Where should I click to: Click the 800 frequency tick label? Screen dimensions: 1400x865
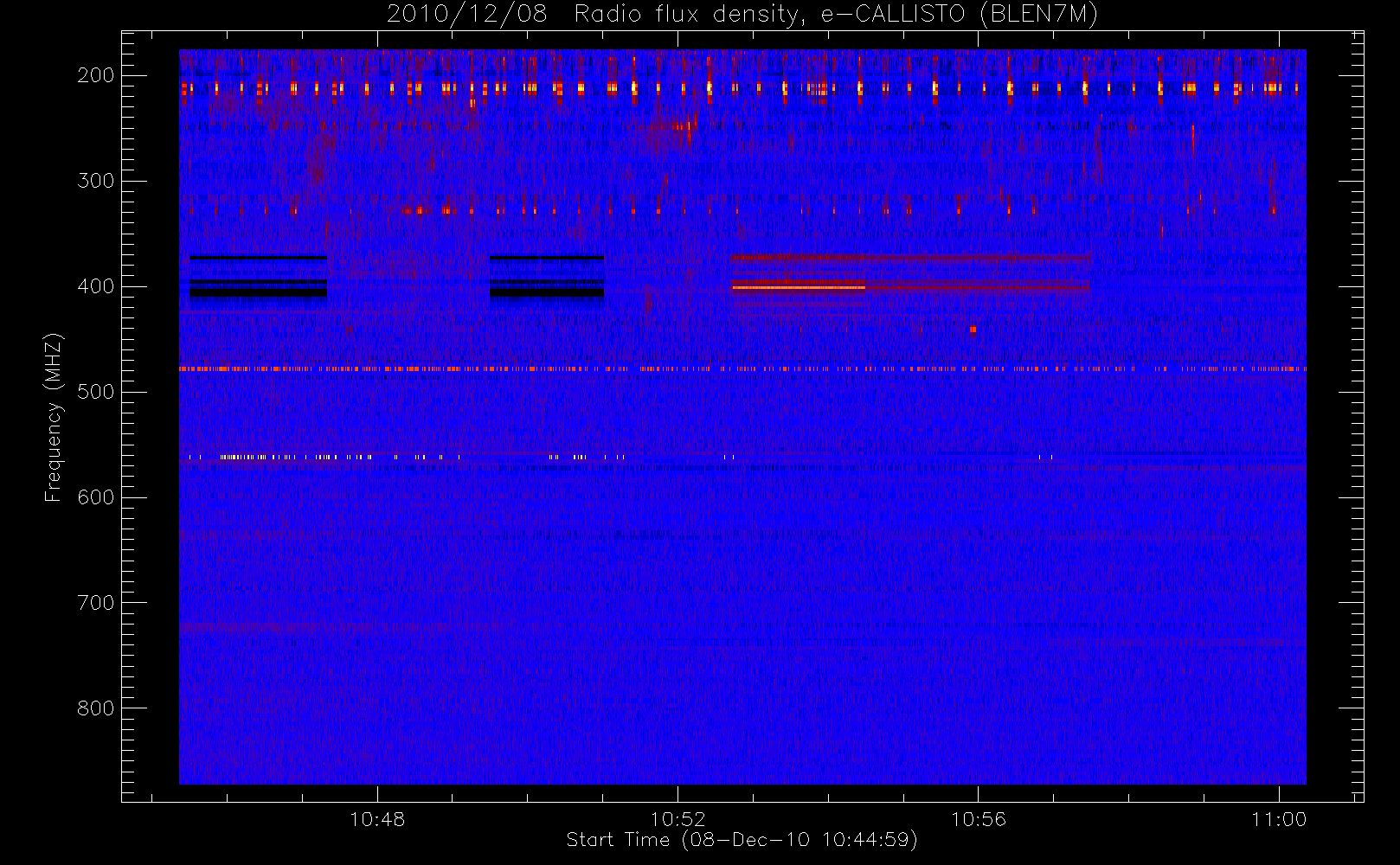[96, 708]
